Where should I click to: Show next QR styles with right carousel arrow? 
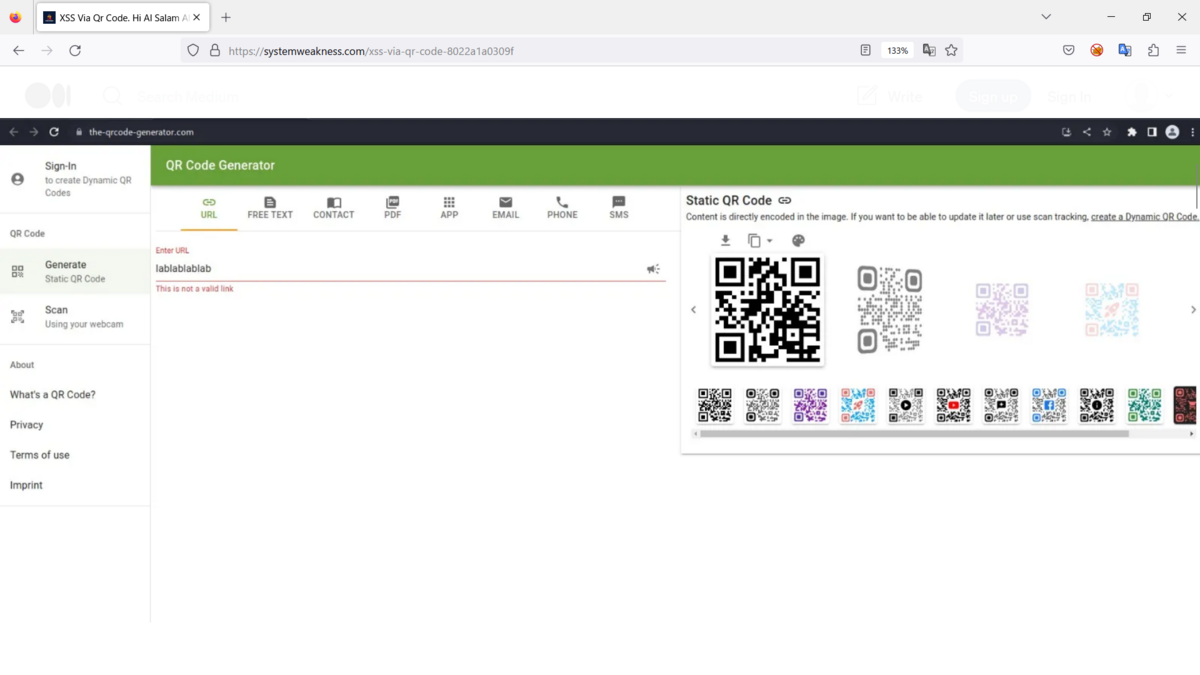point(1193,310)
